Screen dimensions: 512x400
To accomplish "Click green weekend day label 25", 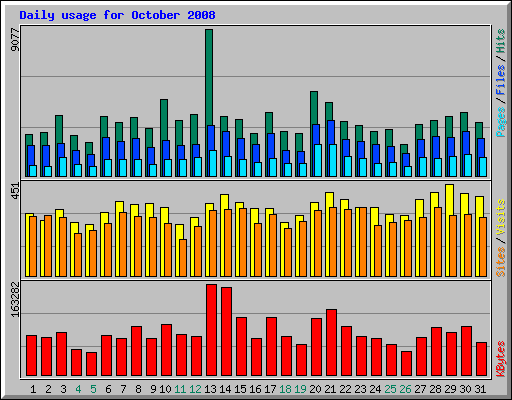I will click(x=390, y=389).
